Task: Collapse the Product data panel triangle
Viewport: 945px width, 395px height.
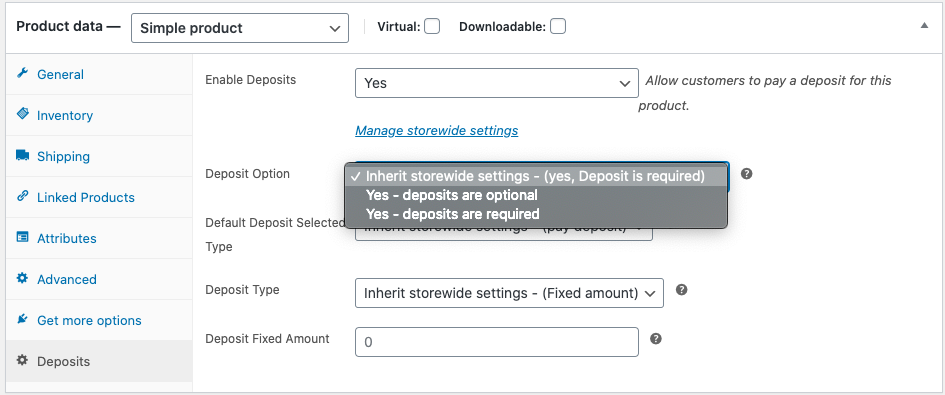Action: pos(925,26)
